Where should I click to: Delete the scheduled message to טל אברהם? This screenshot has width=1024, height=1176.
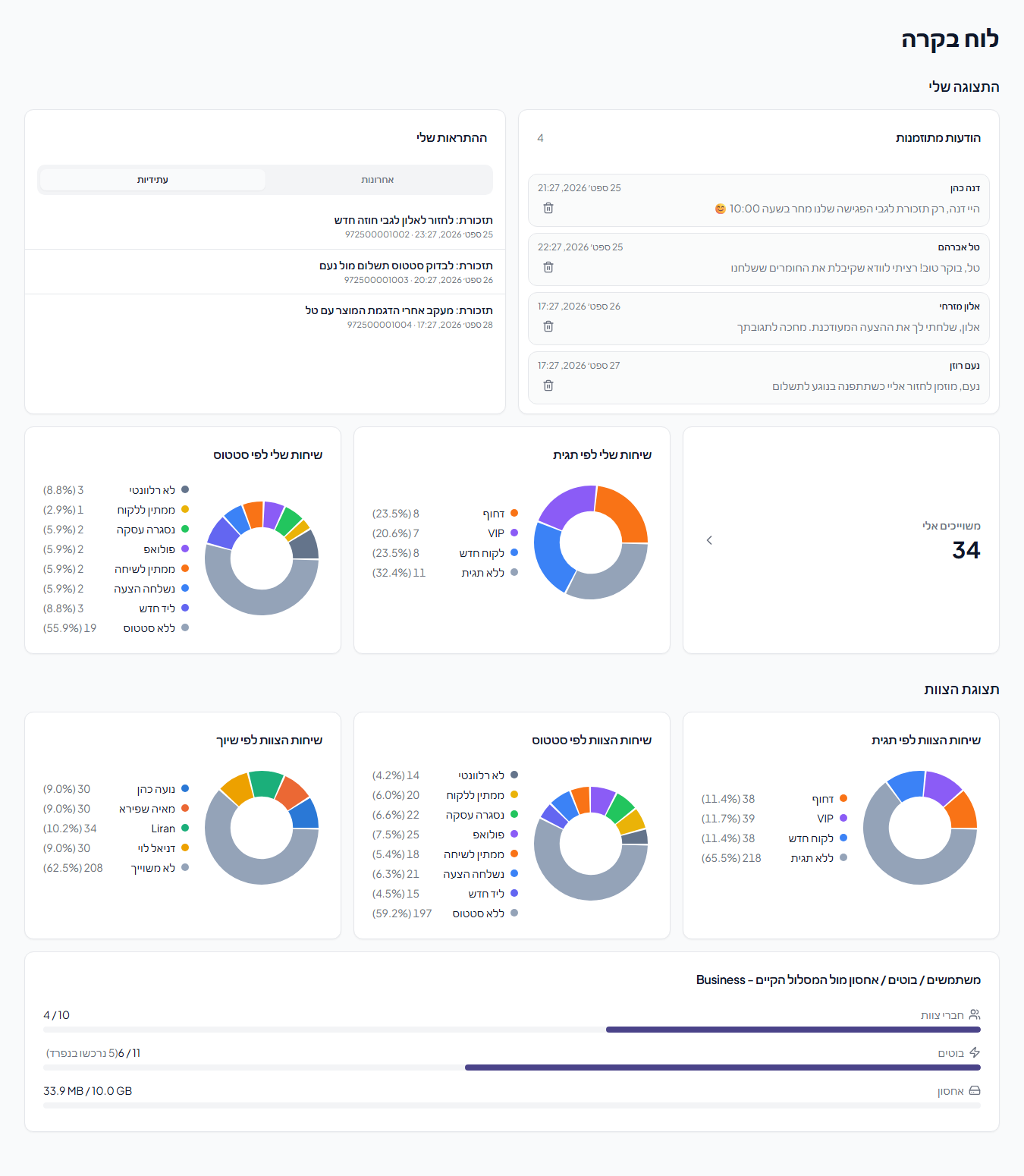click(548, 267)
